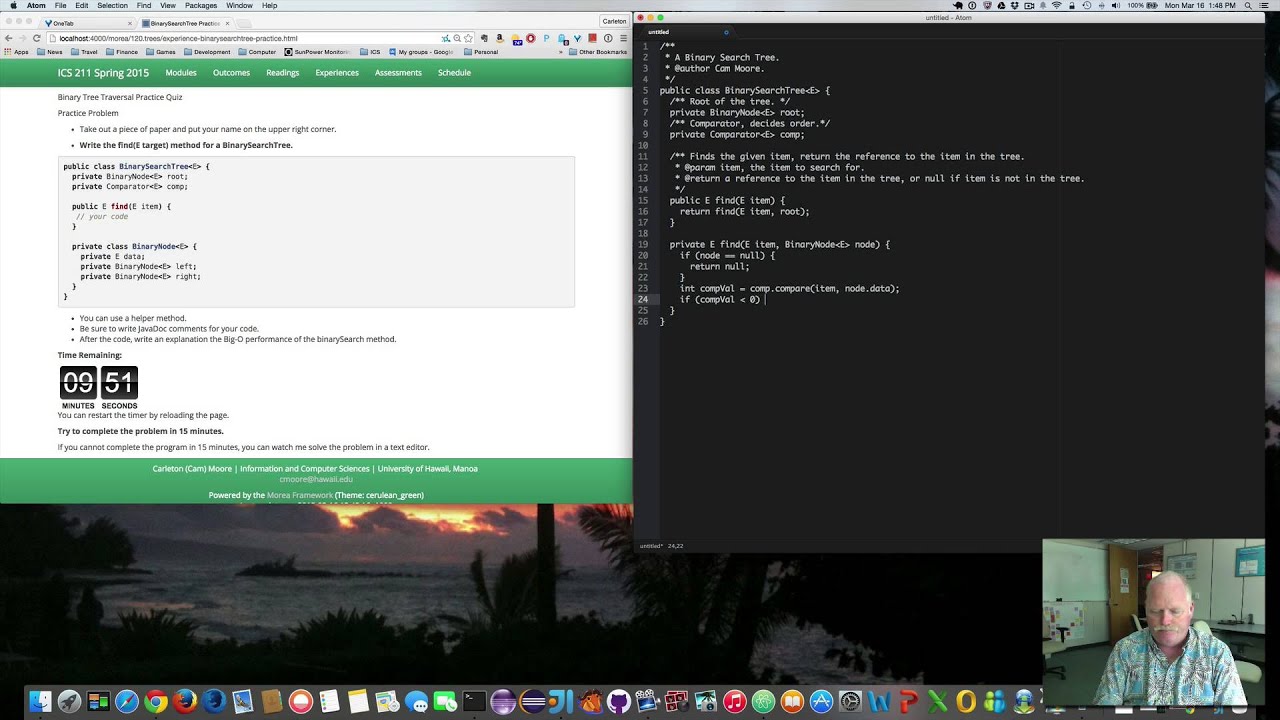Open the Chrome hamburger menu
Image resolution: width=1280 pixels, height=720 pixels.
623,38
